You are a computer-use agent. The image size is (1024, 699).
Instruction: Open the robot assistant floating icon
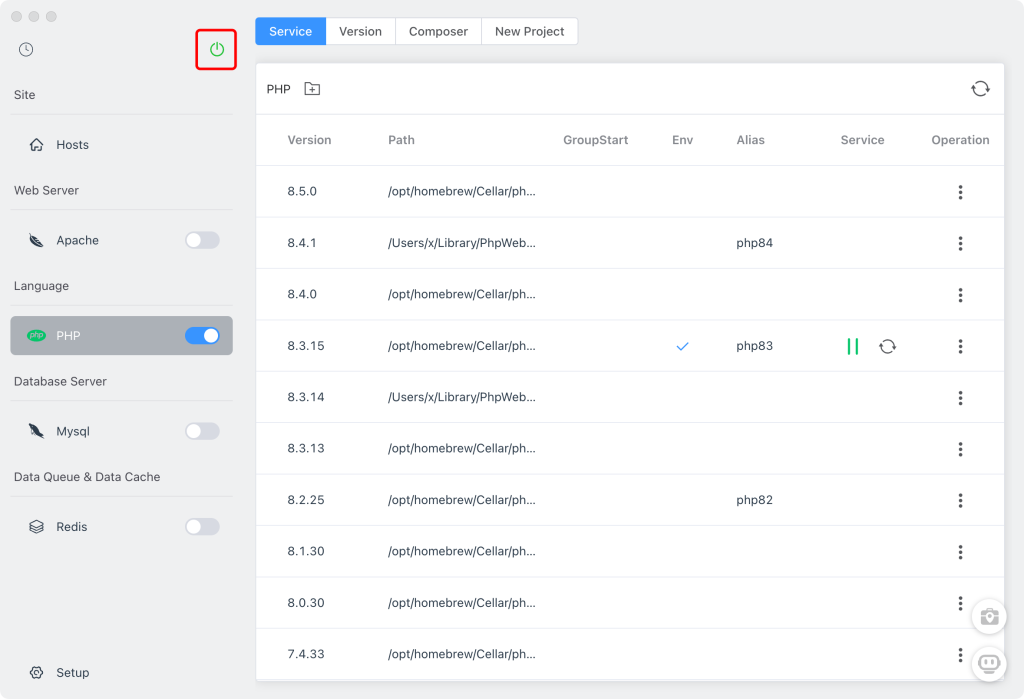(x=989, y=662)
